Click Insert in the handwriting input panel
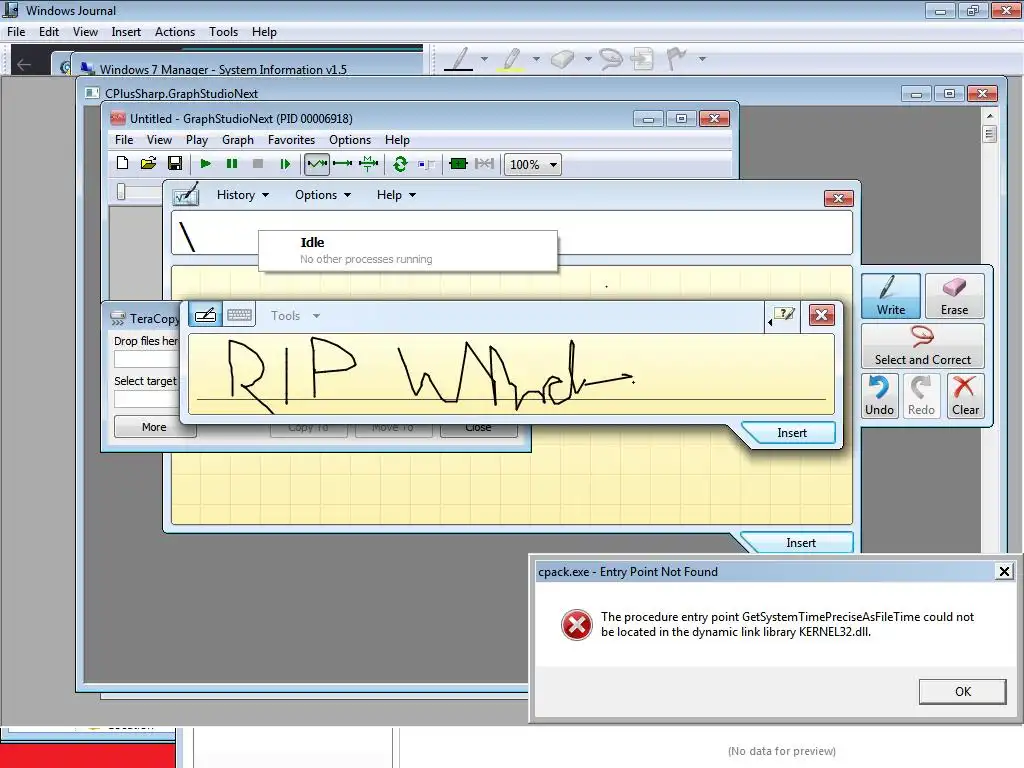Image resolution: width=1024 pixels, height=768 pixels. 791,433
